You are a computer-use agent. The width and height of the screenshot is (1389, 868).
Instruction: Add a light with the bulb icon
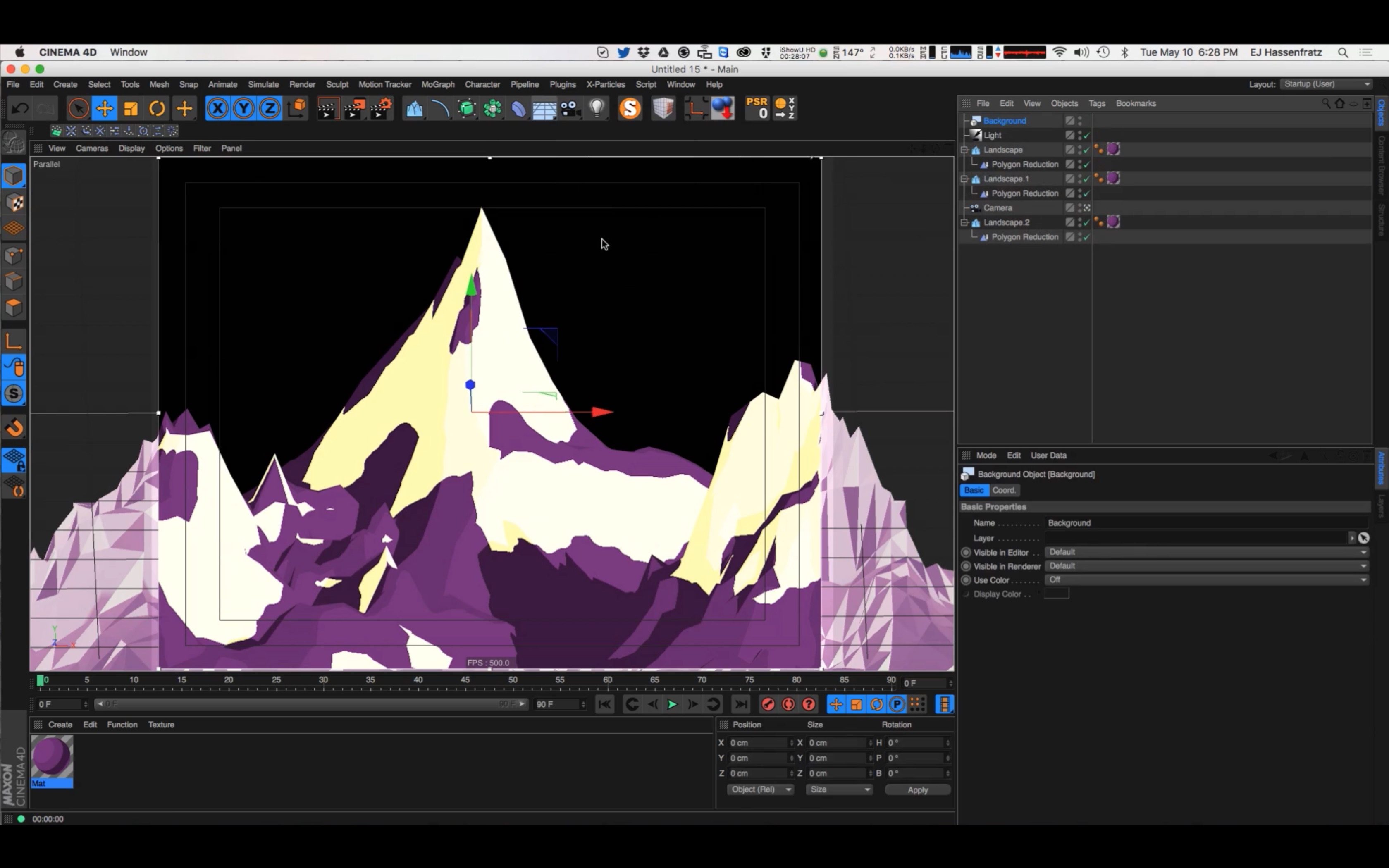[x=597, y=108]
